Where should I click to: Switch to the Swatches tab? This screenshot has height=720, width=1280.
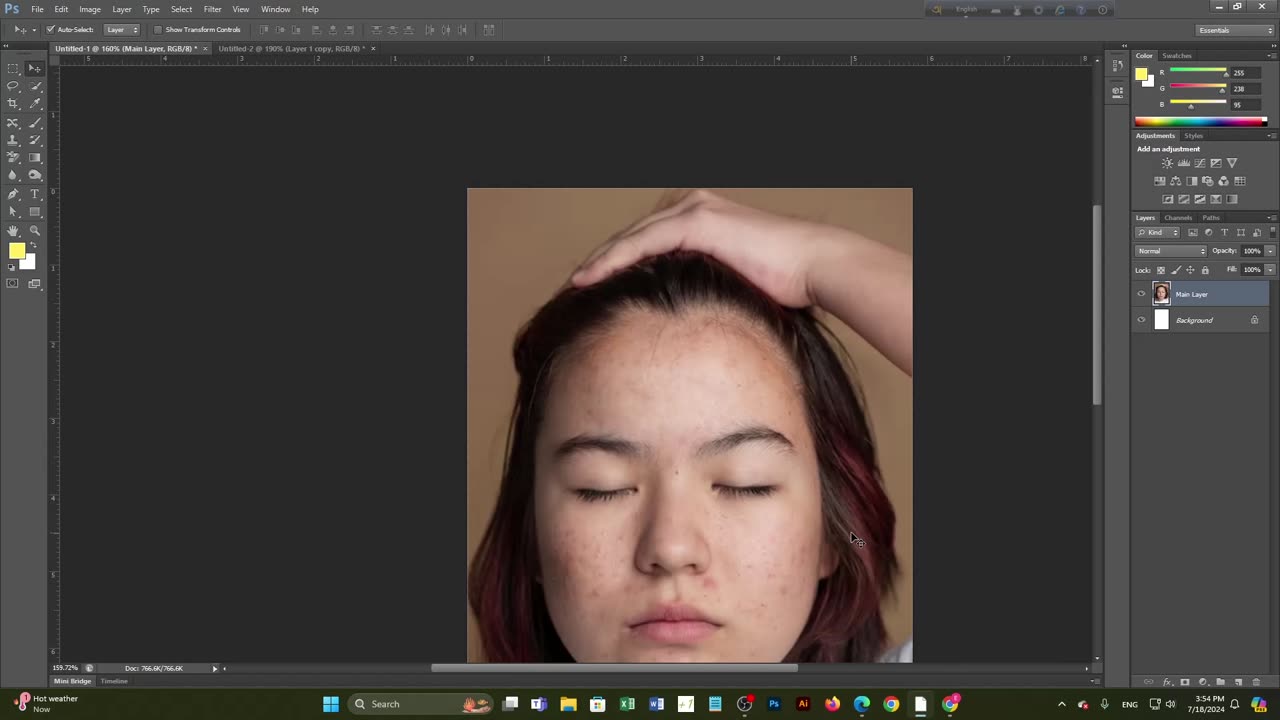coord(1177,55)
